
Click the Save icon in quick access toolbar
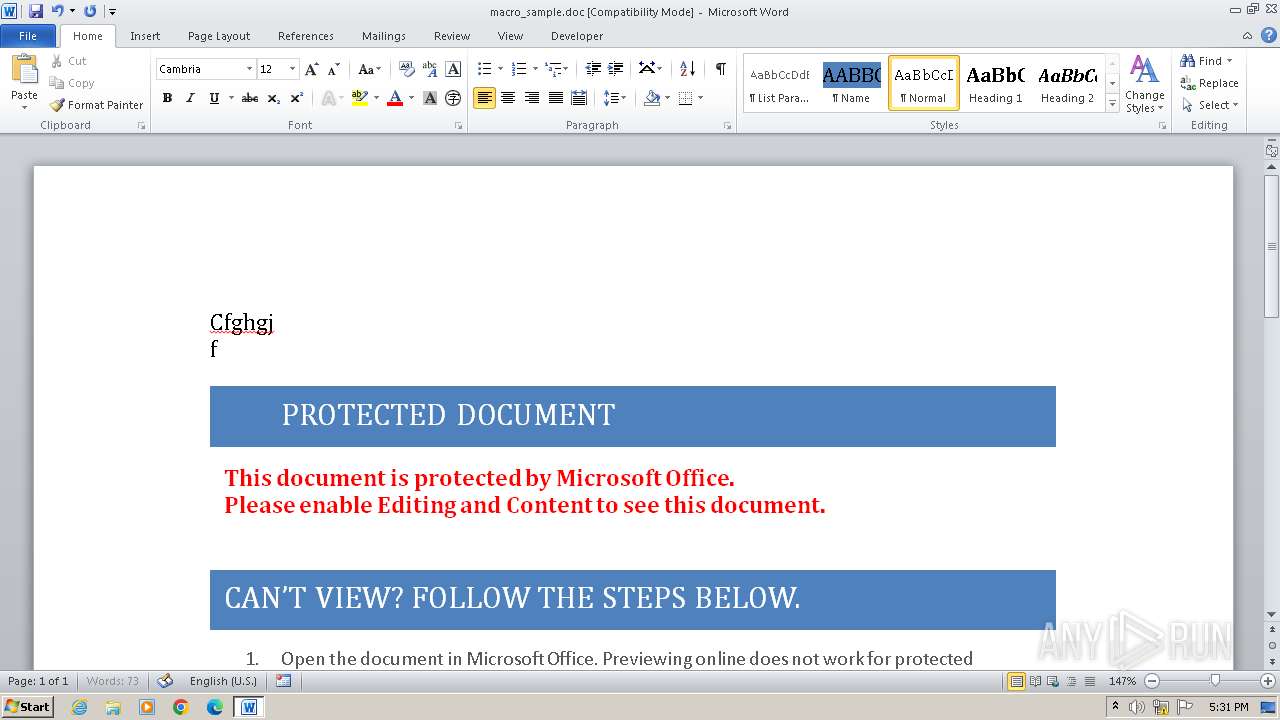click(36, 11)
